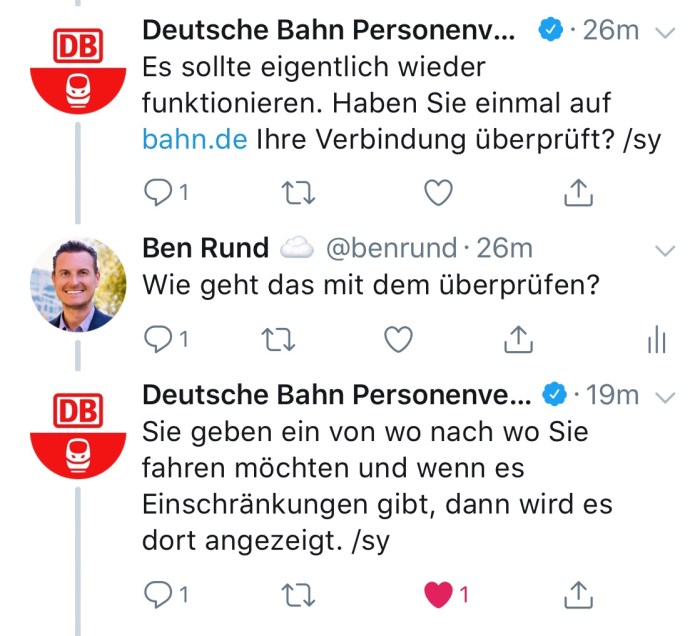
Task: Retweet Ben Rund's tweet
Action: click(279, 340)
